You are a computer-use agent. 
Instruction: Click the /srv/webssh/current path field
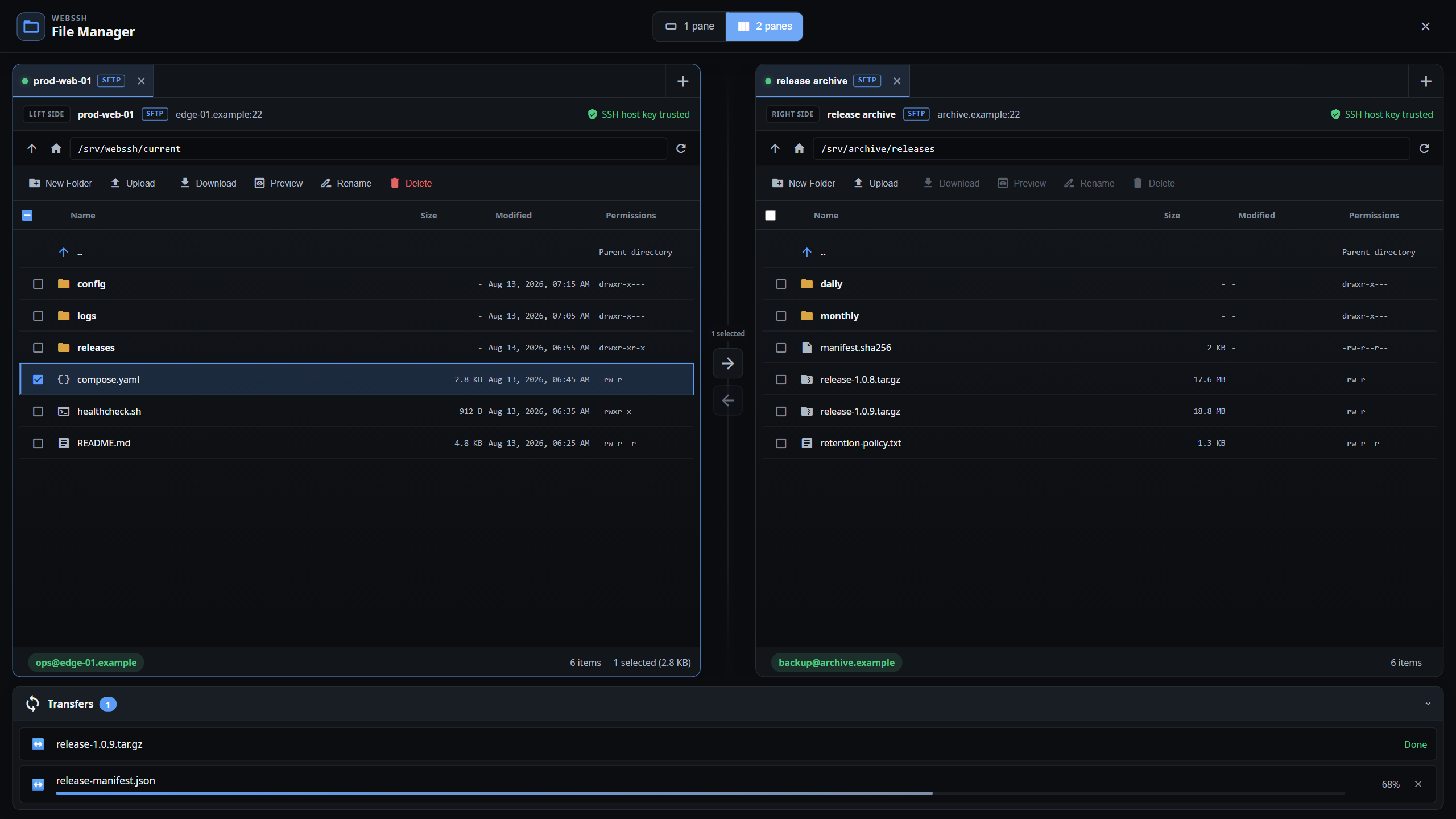click(x=368, y=148)
